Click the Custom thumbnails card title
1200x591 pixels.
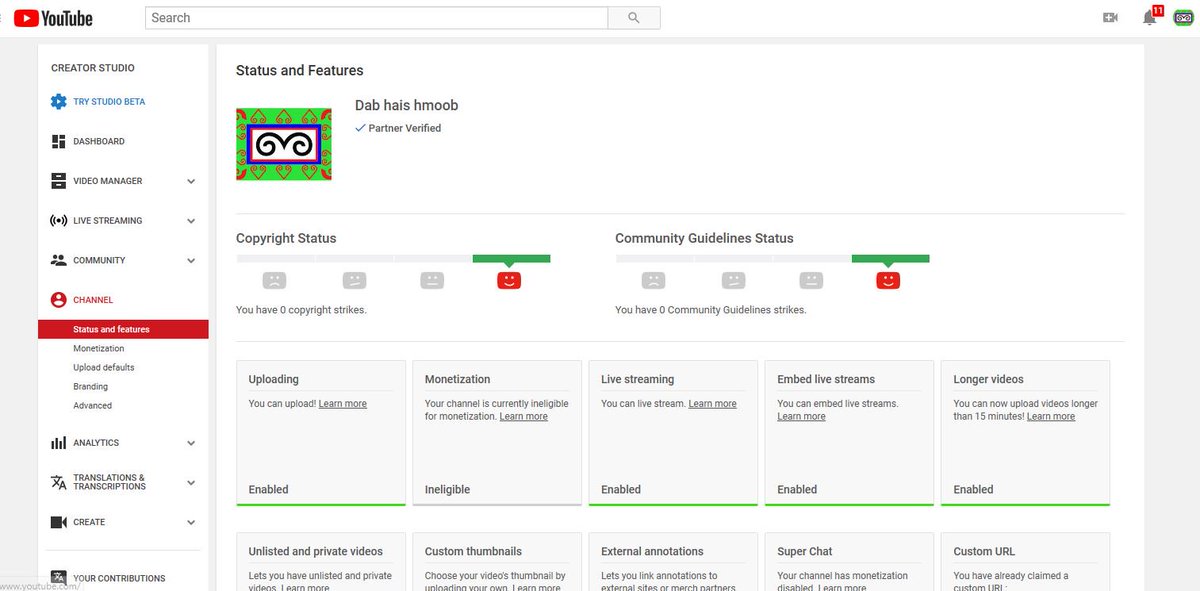coord(473,551)
